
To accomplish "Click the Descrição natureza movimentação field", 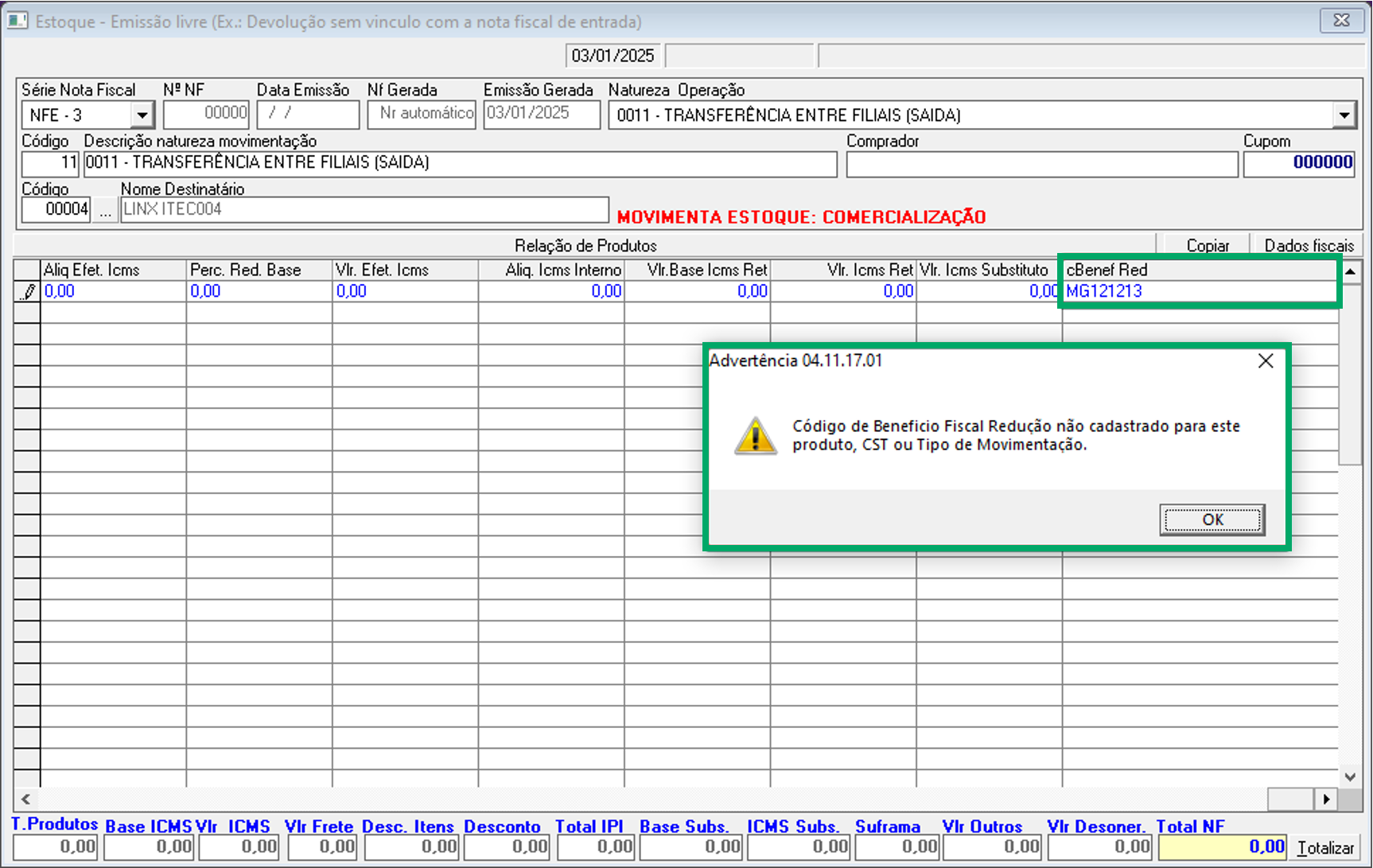I will click(461, 163).
